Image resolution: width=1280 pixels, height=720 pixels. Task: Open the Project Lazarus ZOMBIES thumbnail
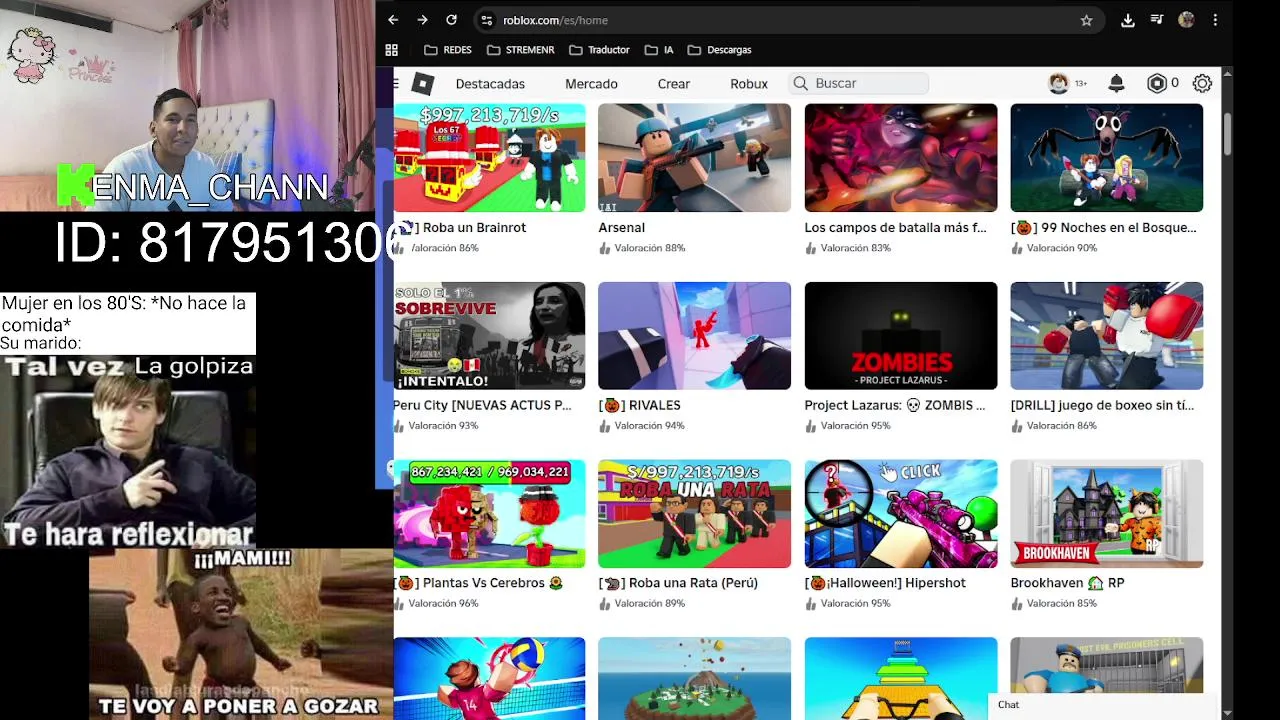(x=901, y=336)
